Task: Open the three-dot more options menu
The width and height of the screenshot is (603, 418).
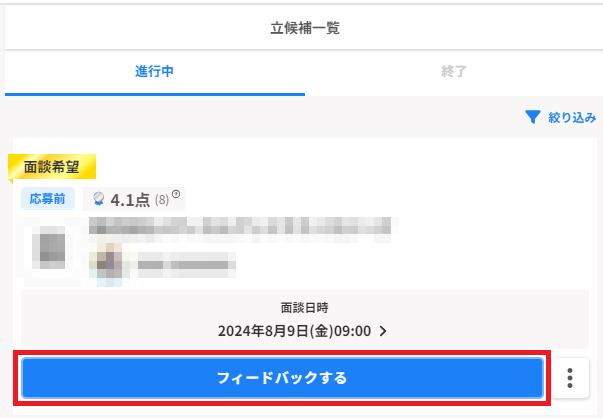Action: pos(570,378)
